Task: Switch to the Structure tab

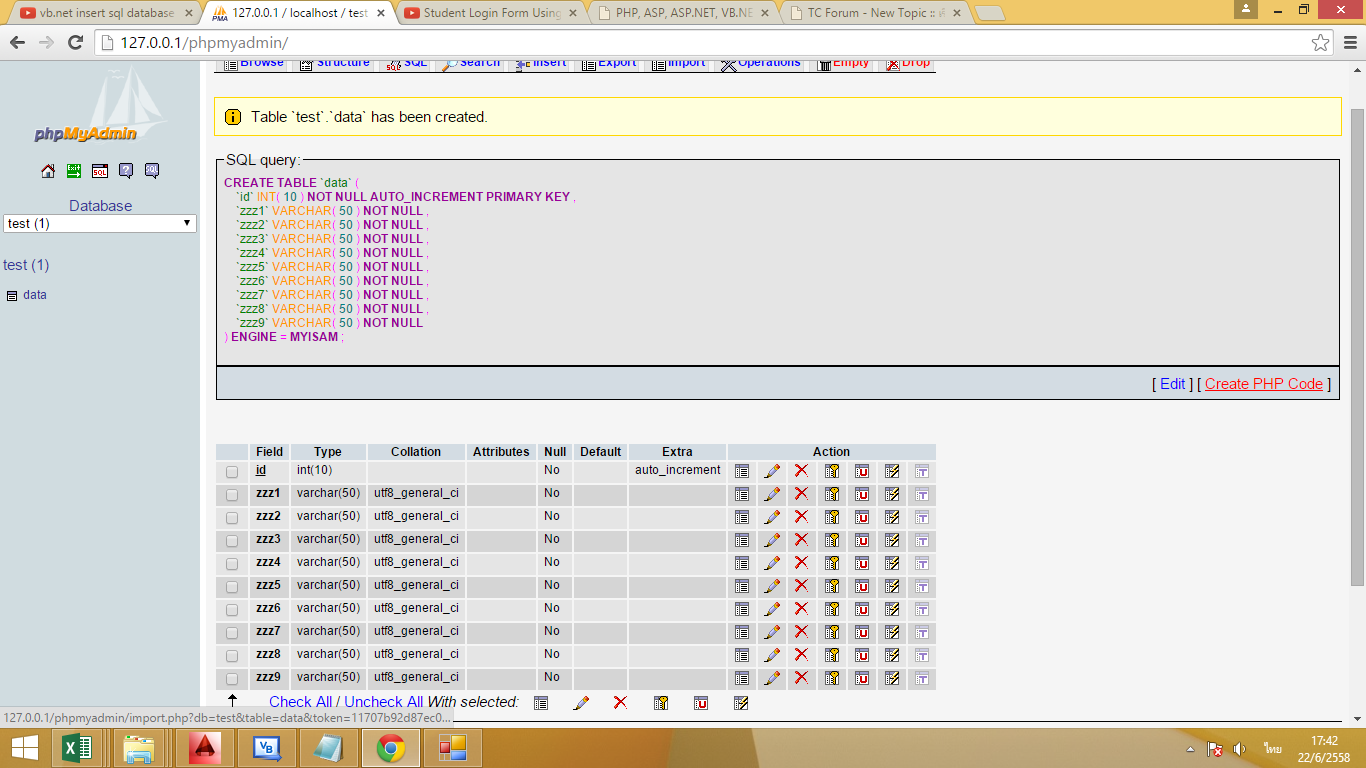Action: click(x=335, y=65)
